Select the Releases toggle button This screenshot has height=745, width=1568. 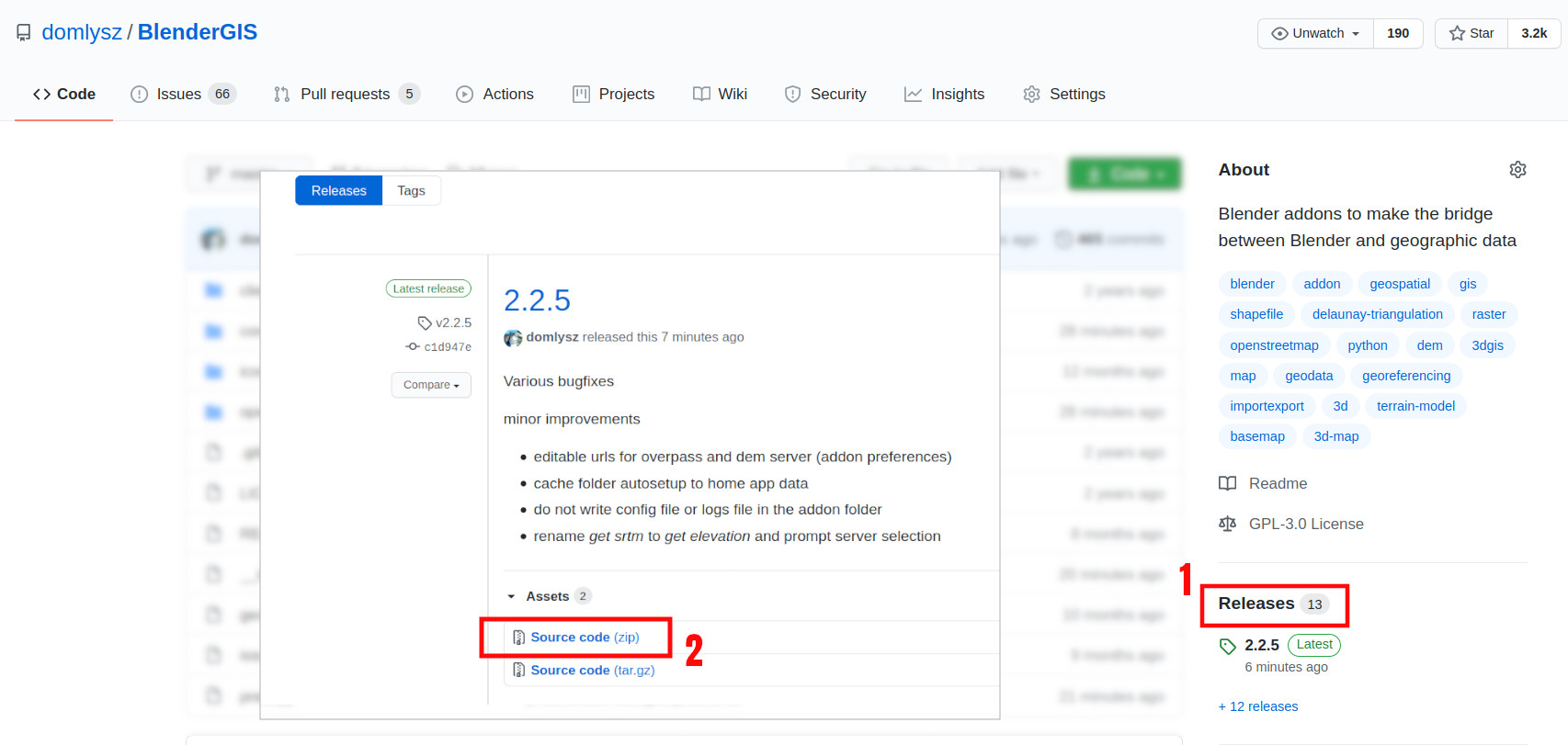[338, 190]
